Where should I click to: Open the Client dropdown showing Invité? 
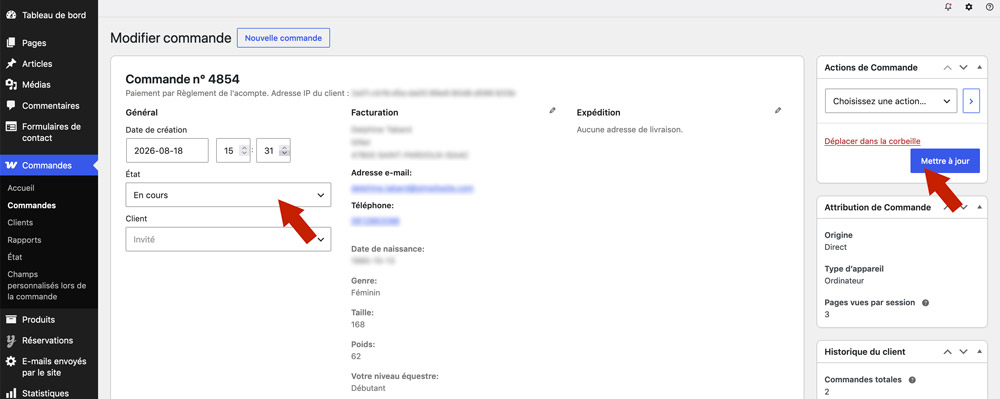228,240
